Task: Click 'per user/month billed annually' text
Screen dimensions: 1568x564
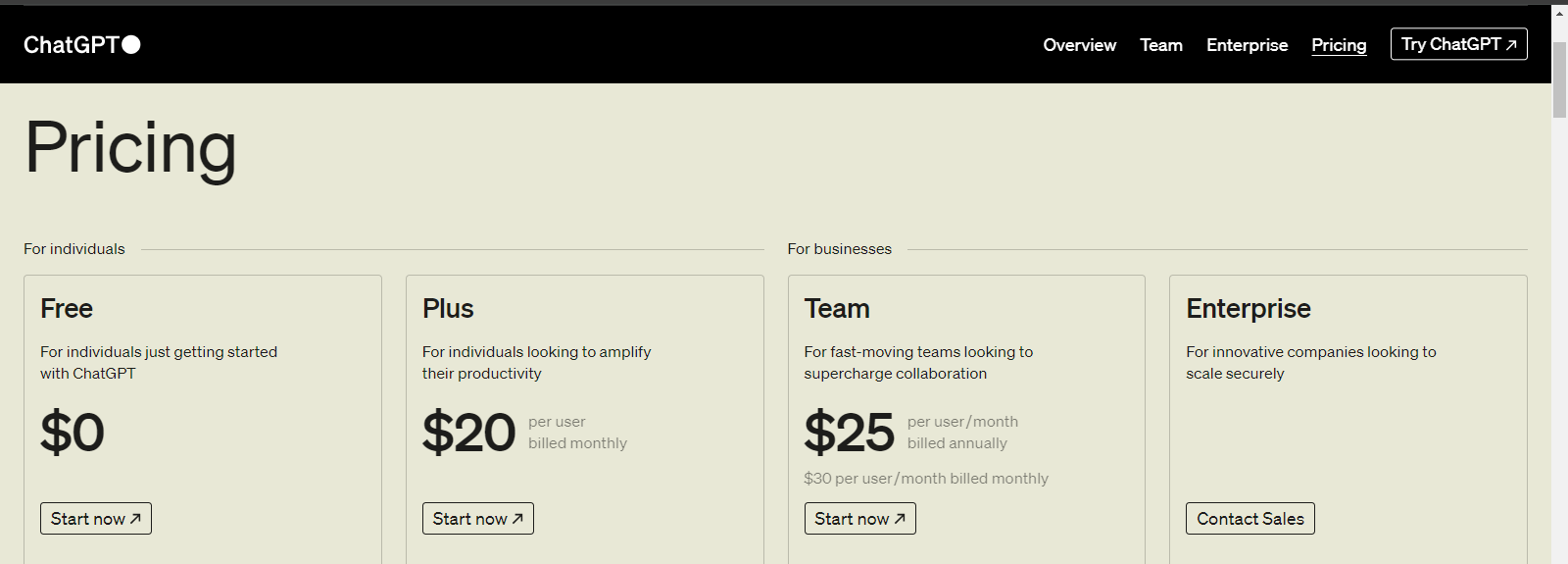Action: coord(962,433)
